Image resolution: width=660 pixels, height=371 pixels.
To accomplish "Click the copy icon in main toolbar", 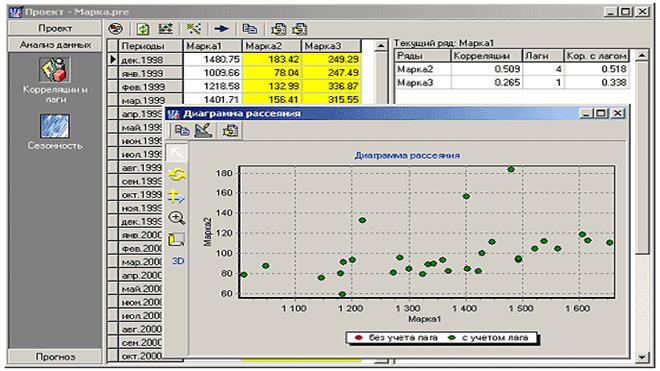I will pos(250,29).
